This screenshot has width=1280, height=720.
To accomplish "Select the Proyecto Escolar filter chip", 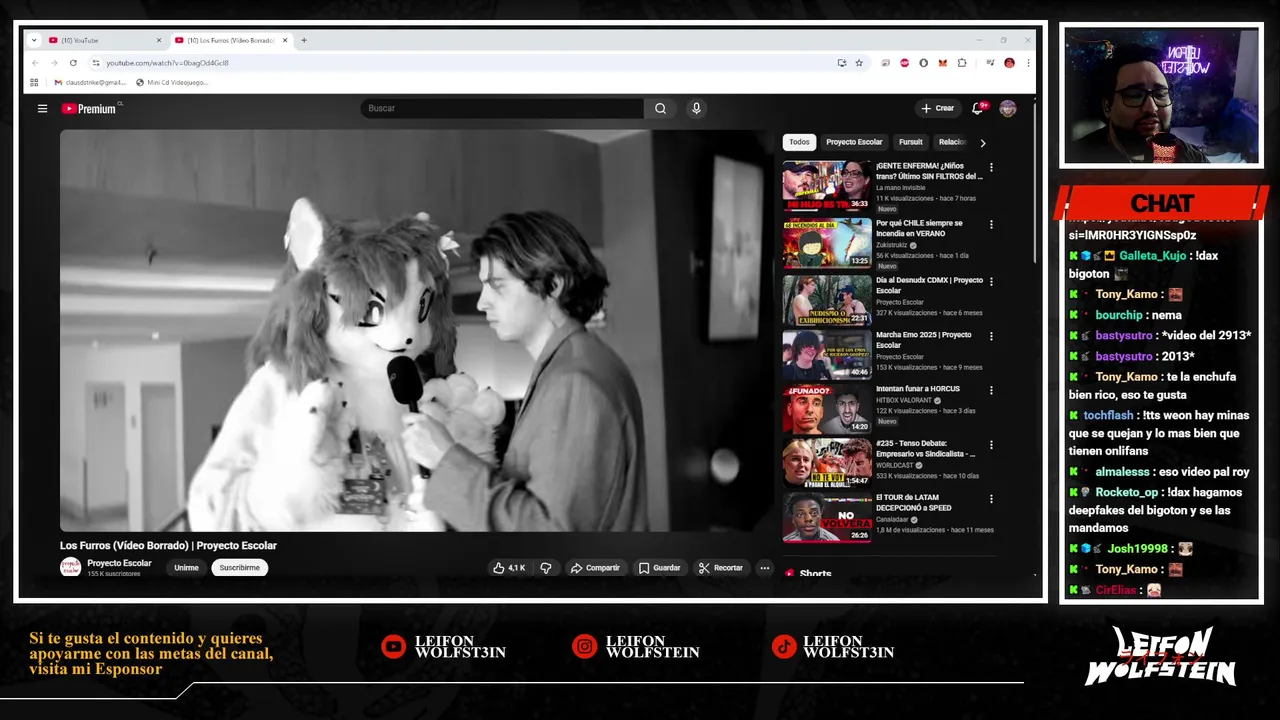I will click(x=854, y=142).
